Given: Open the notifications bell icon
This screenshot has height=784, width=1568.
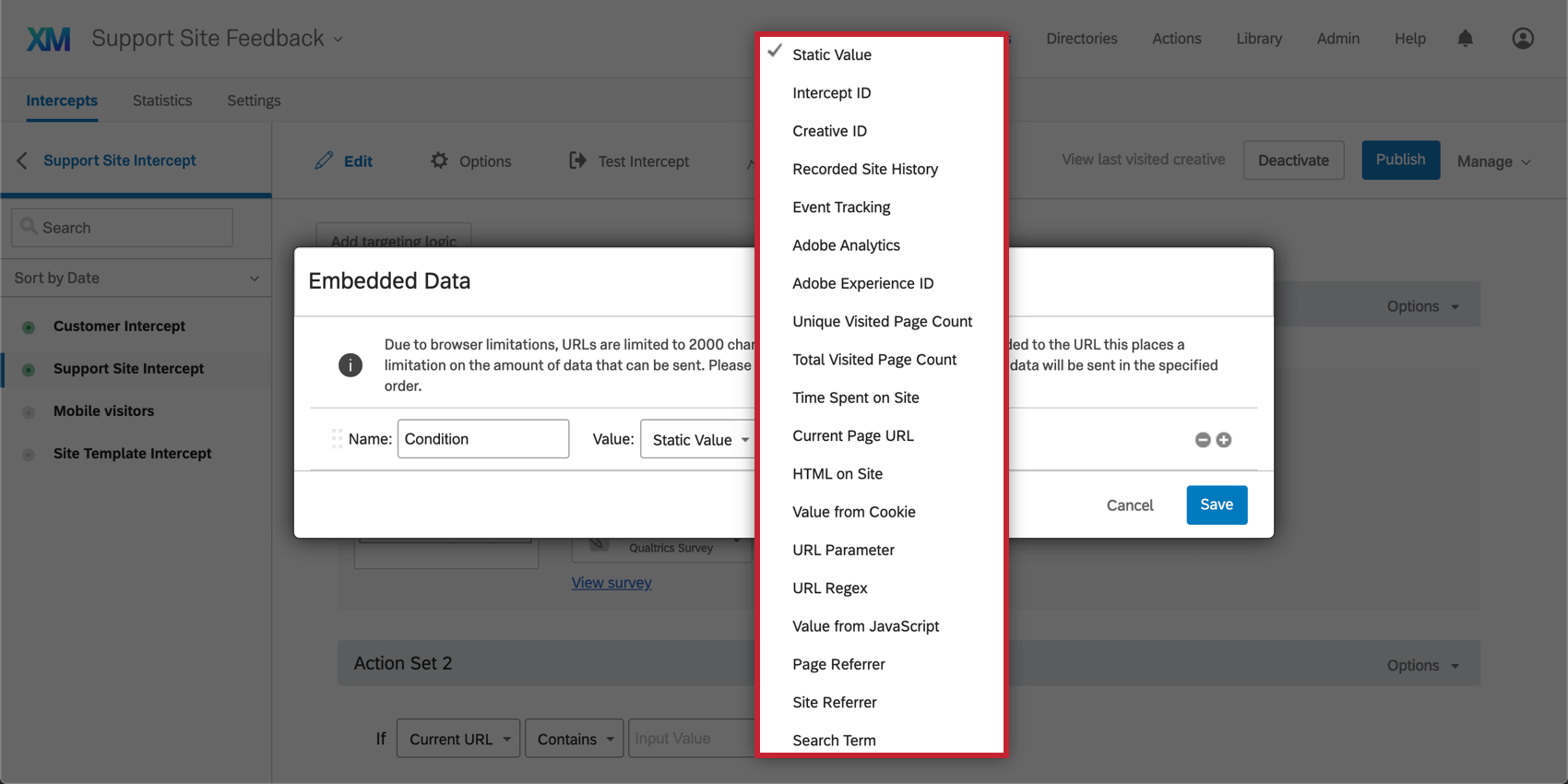Looking at the screenshot, I should point(1465,38).
